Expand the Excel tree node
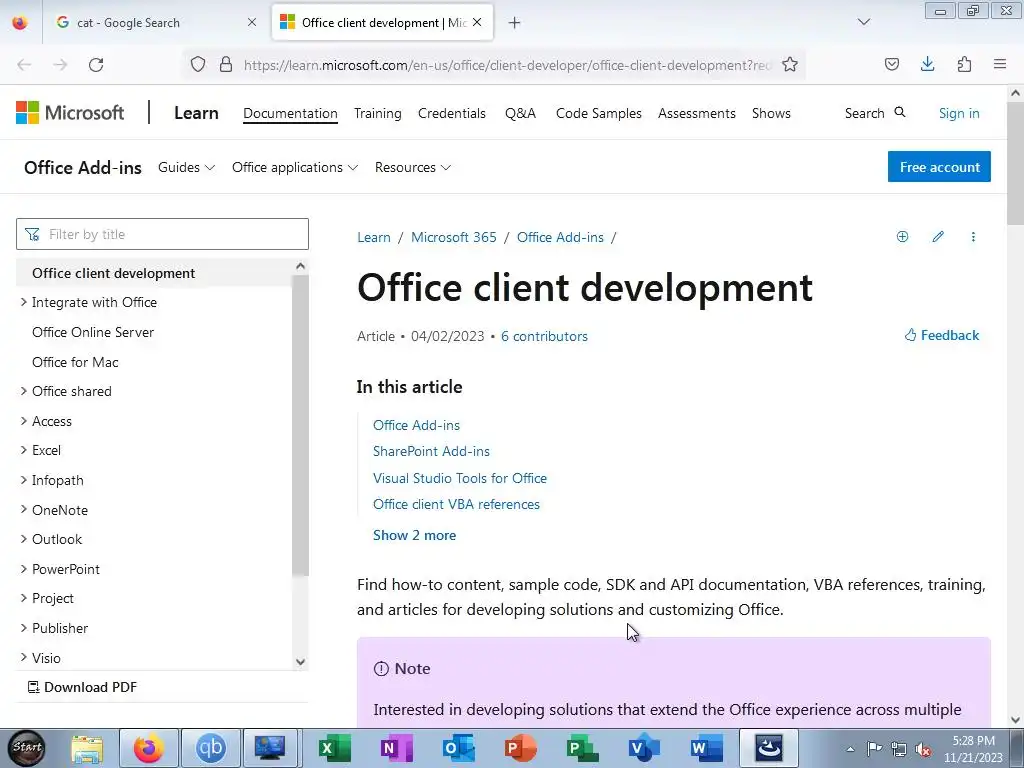Viewport: 1024px width, 768px height. coord(24,450)
